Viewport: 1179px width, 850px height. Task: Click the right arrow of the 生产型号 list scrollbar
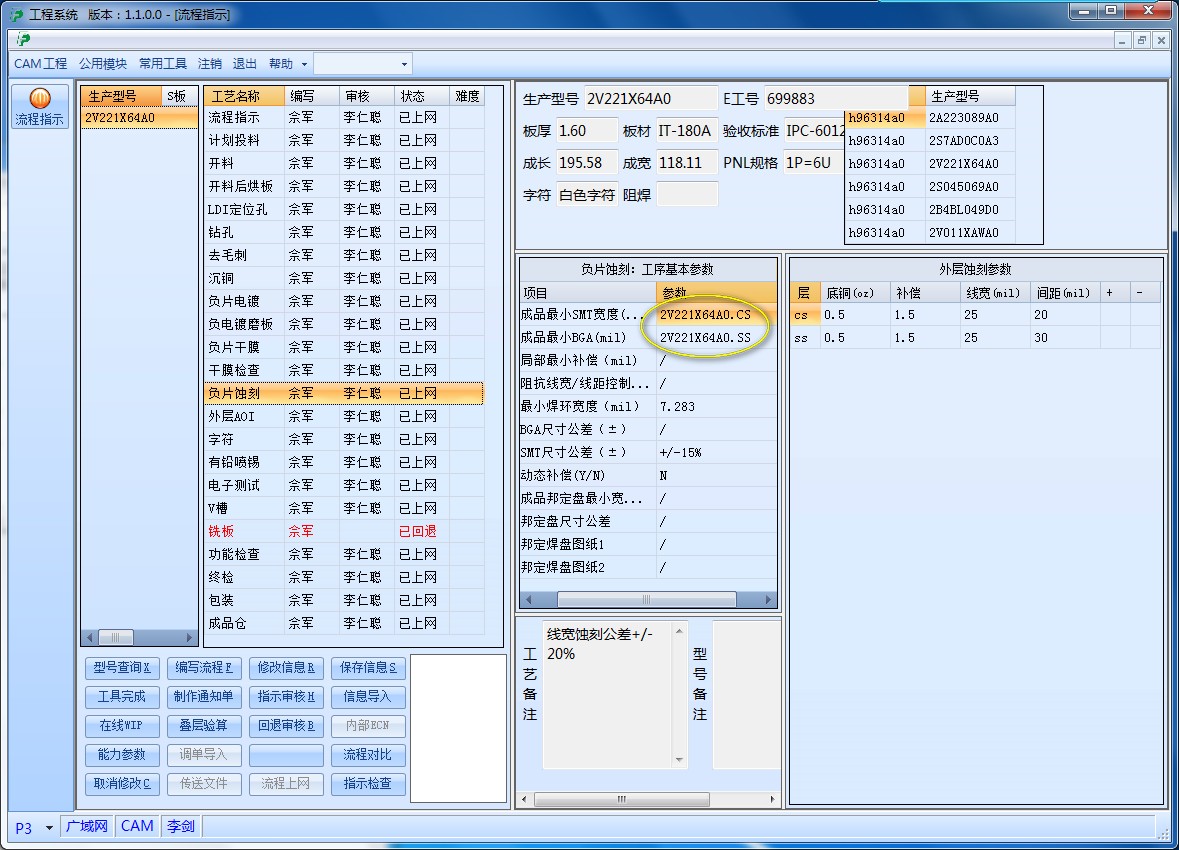click(x=189, y=638)
